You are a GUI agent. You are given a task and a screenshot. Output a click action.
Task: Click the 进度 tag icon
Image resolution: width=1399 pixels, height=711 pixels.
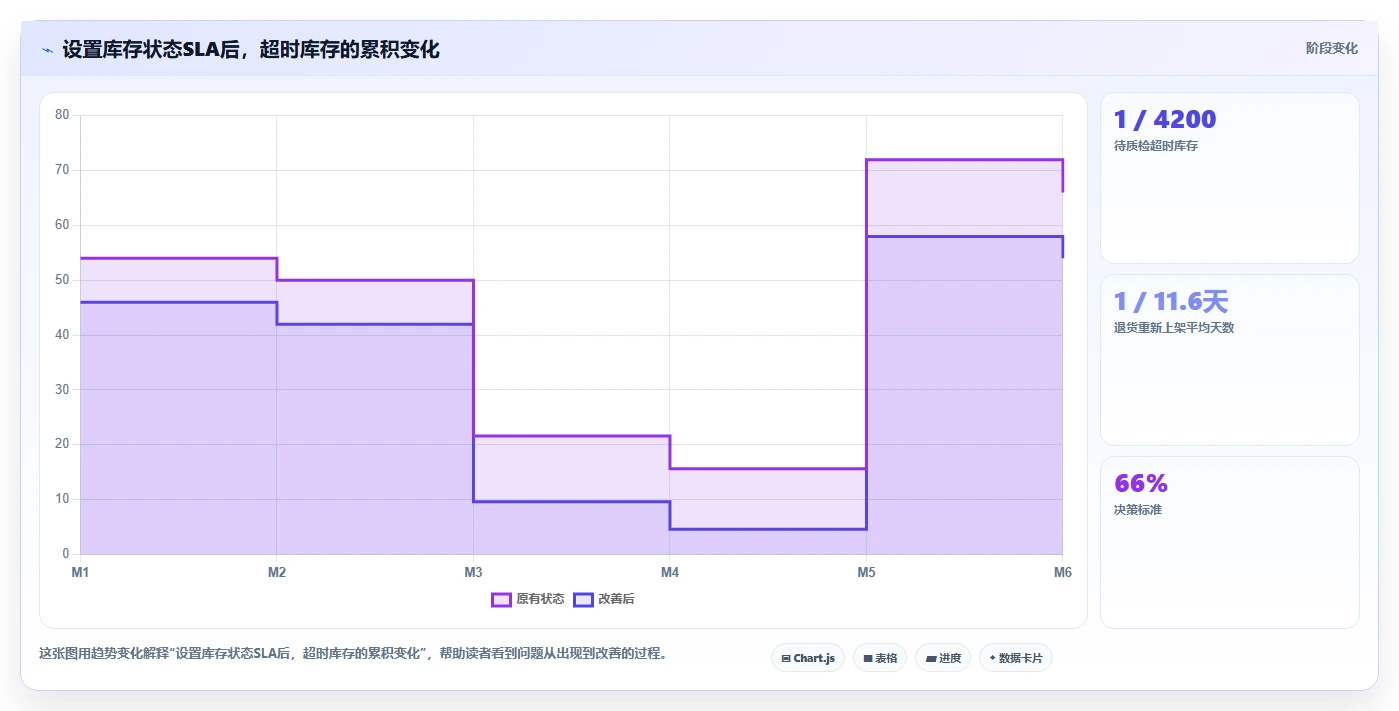(931, 658)
